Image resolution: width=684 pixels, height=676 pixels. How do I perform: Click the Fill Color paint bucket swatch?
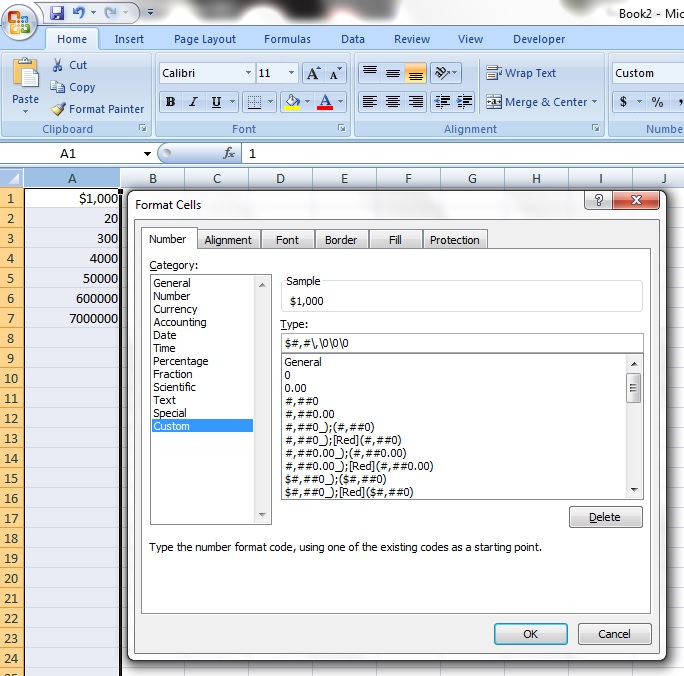pos(292,102)
